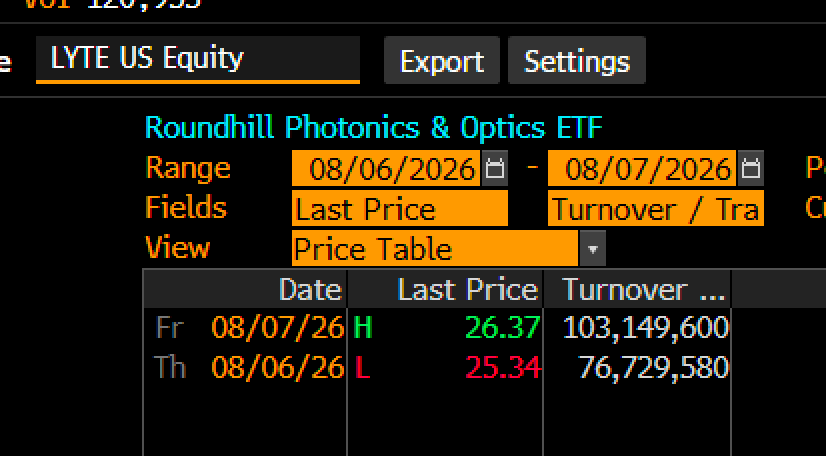Select the Th 08/06/26 table row
826x456 pixels.
(437, 368)
